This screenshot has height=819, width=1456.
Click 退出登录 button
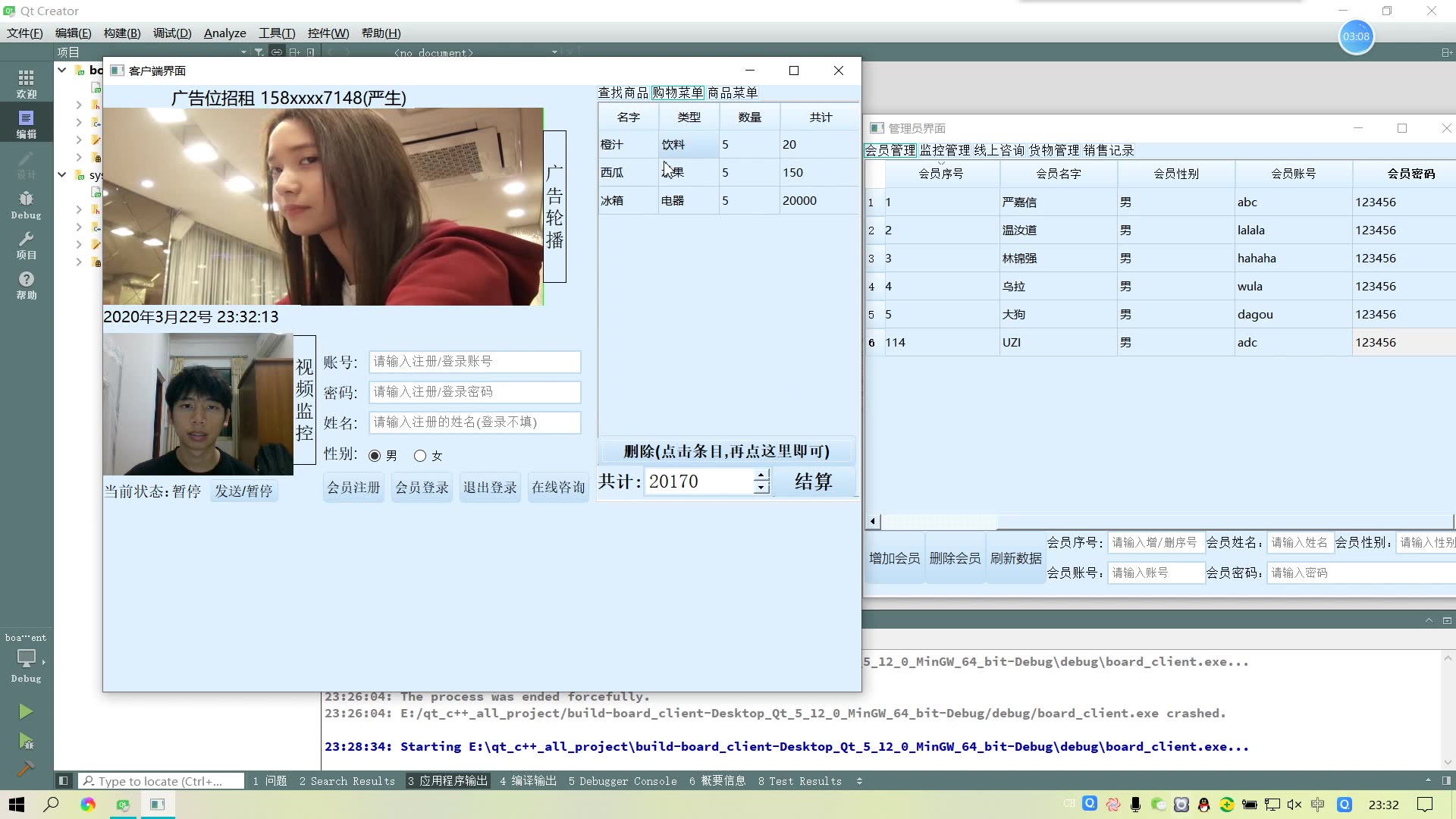(490, 488)
